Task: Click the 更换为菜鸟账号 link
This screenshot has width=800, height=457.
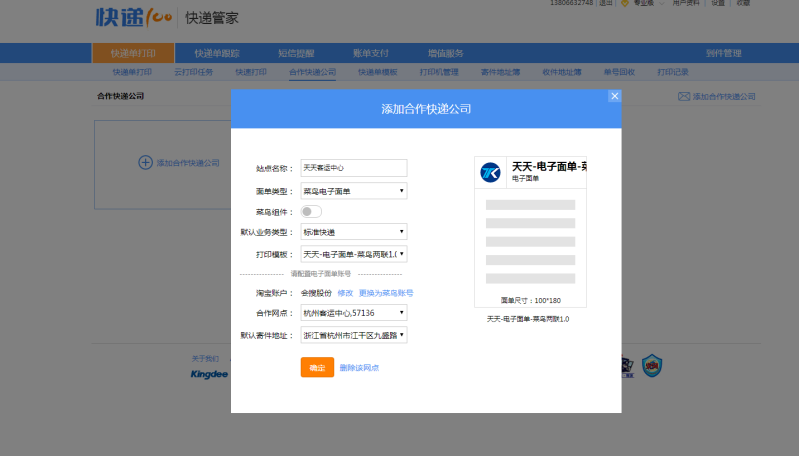Action: (386, 293)
